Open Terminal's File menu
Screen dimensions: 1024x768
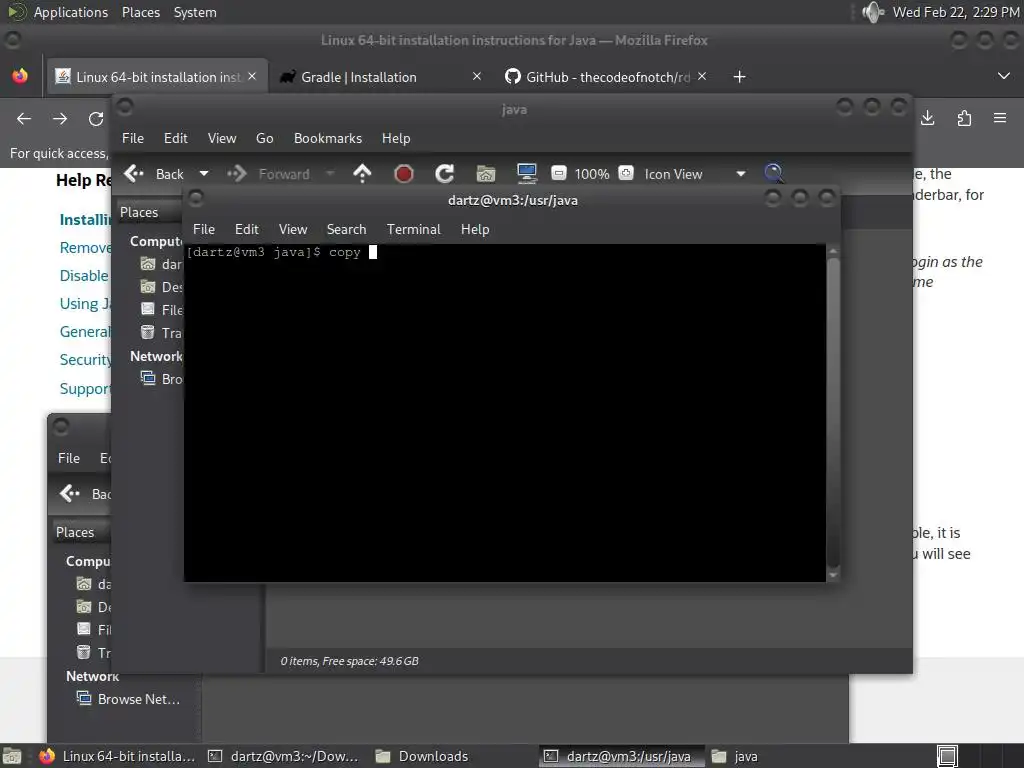(x=204, y=229)
